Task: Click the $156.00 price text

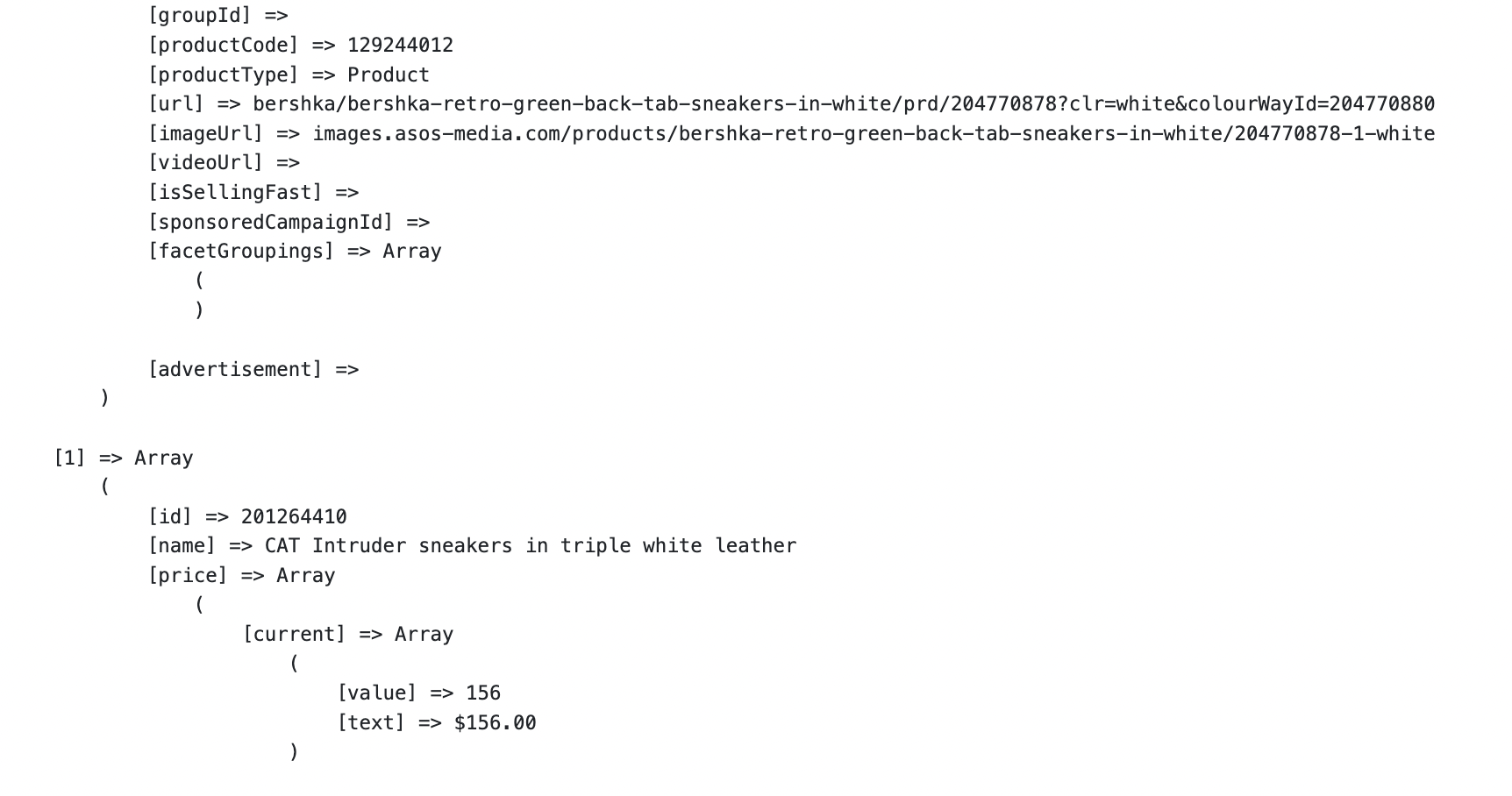Action: pyautogui.click(x=495, y=723)
